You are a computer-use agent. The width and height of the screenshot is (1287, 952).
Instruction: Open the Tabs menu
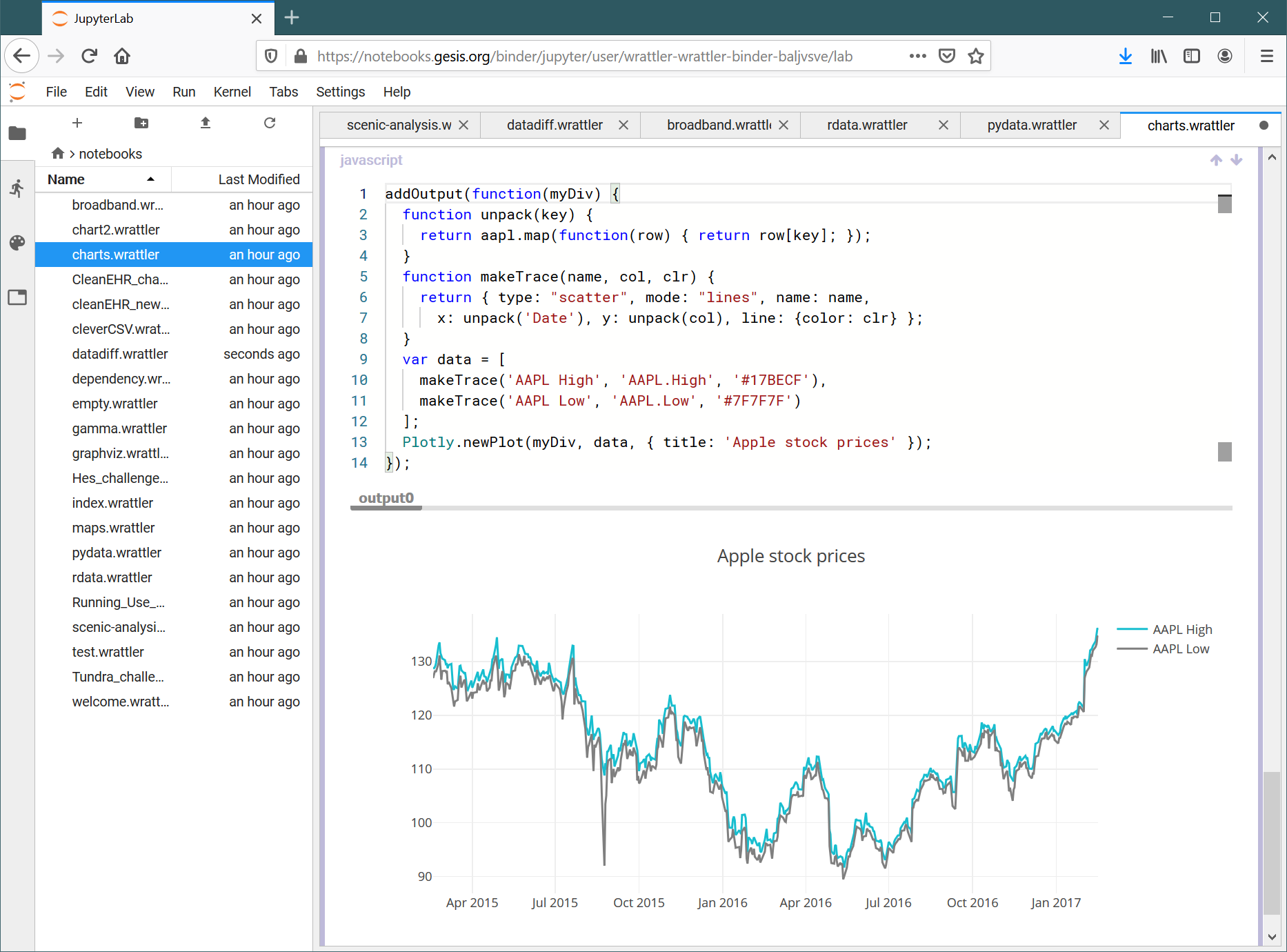[x=283, y=92]
